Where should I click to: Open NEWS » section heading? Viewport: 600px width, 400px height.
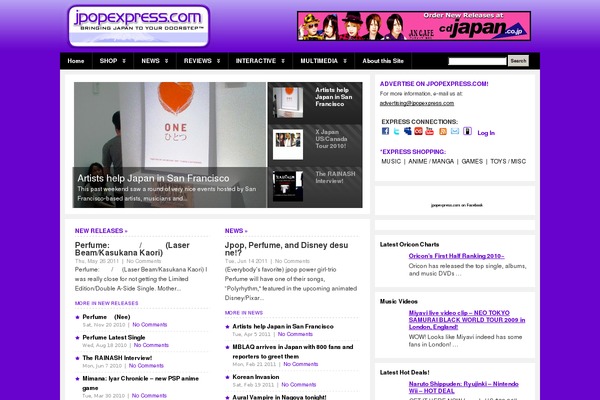click(x=236, y=231)
